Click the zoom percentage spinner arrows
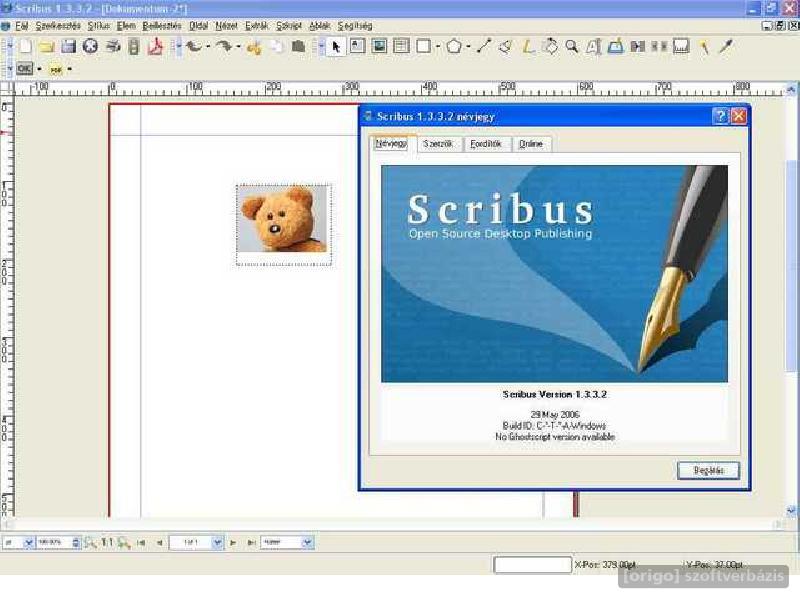This screenshot has width=800, height=600. click(x=76, y=542)
